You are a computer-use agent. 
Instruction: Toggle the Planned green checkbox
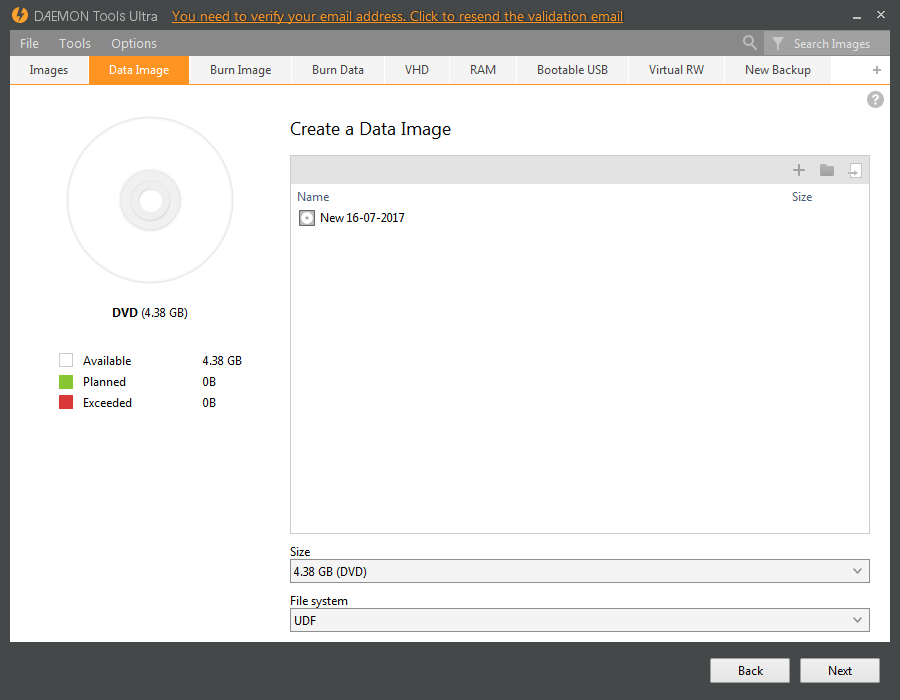tap(66, 381)
